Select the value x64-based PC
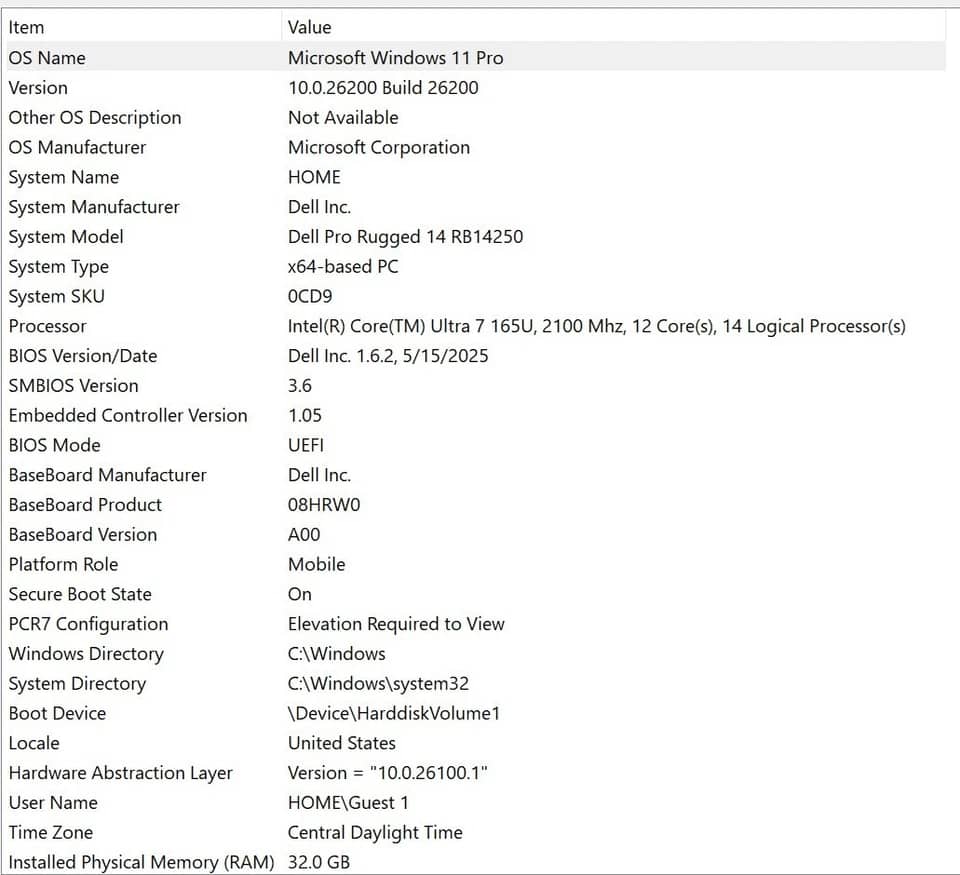 pos(343,266)
